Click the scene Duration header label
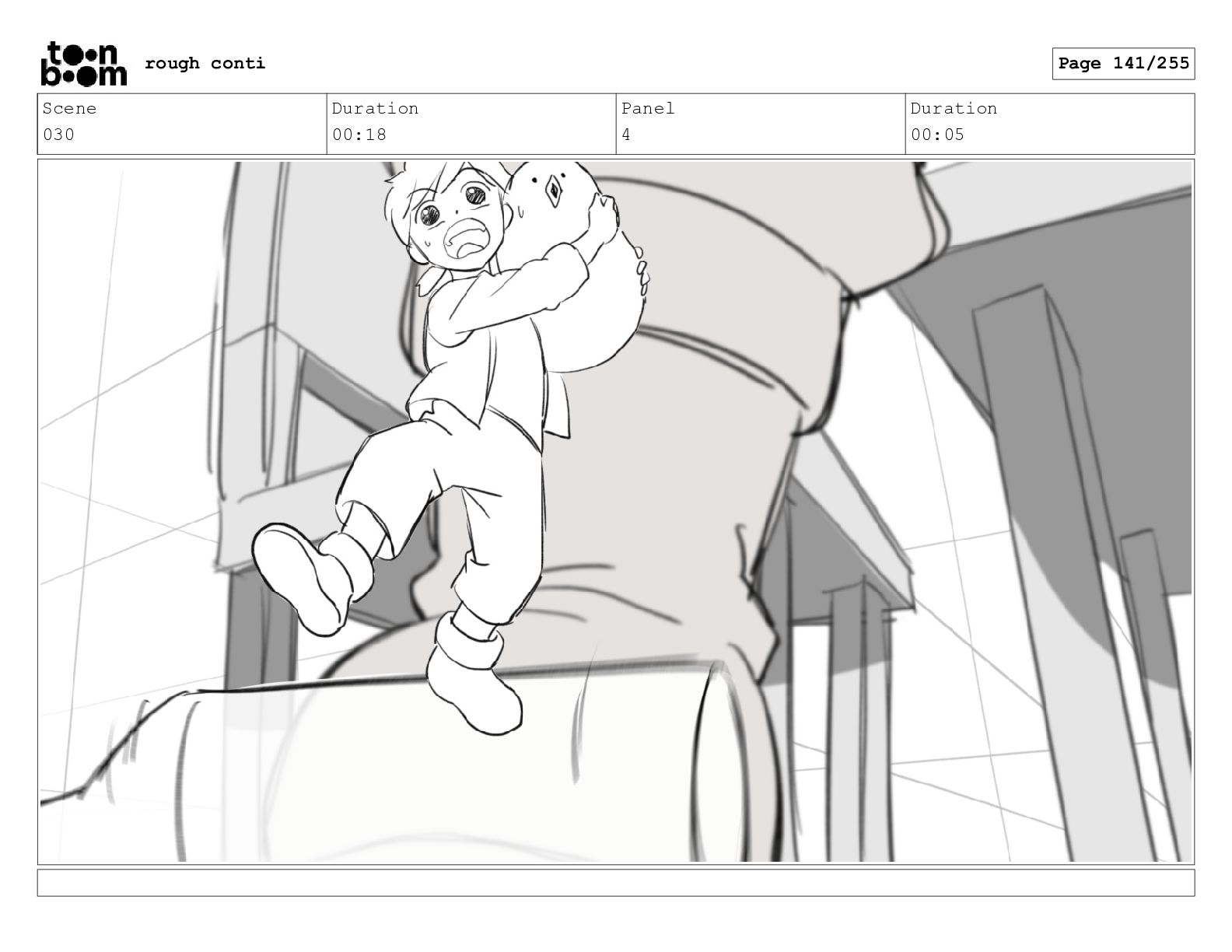The width and height of the screenshot is (1232, 952). (x=375, y=109)
